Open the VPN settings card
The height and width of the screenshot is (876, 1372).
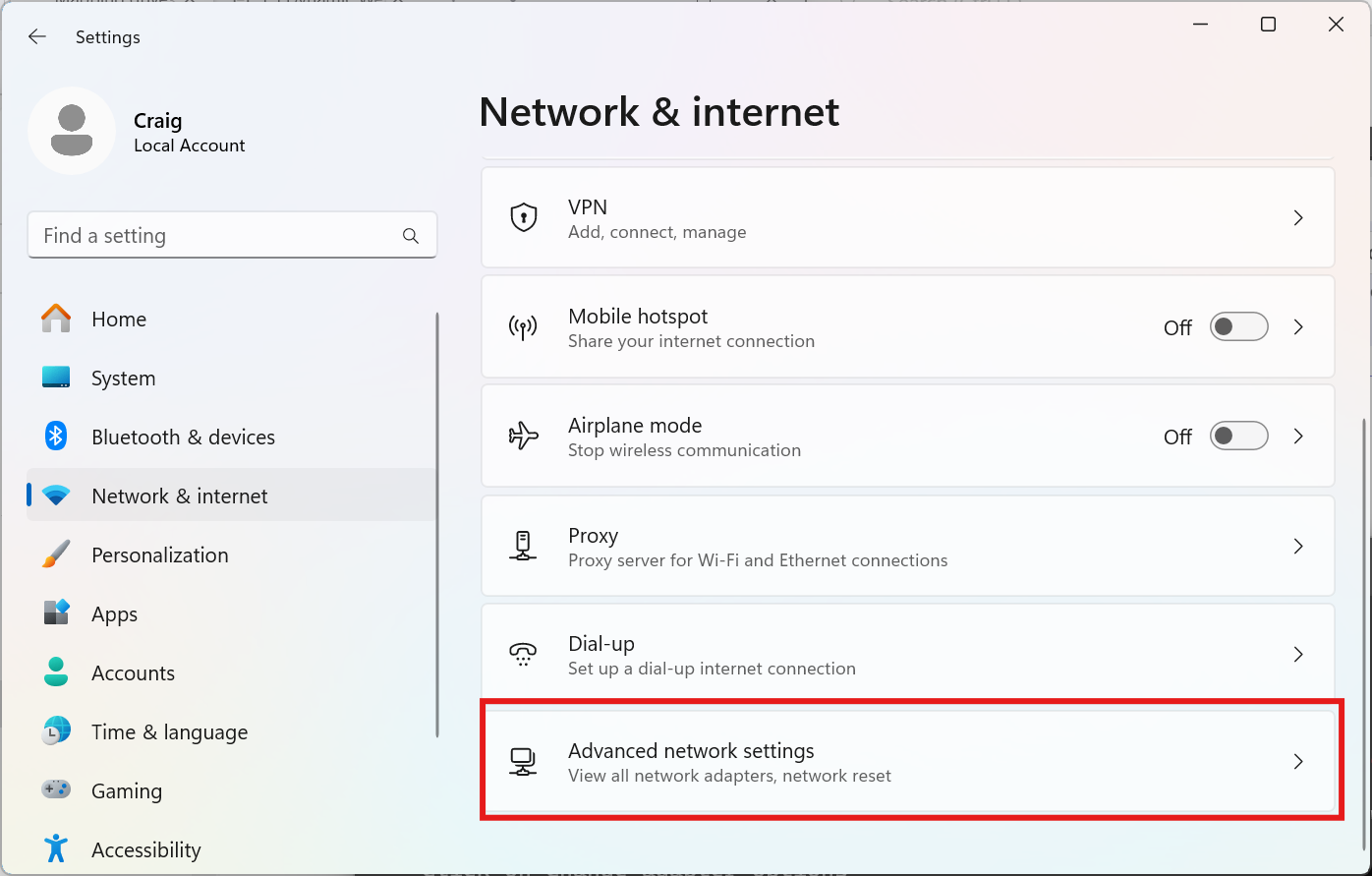908,217
